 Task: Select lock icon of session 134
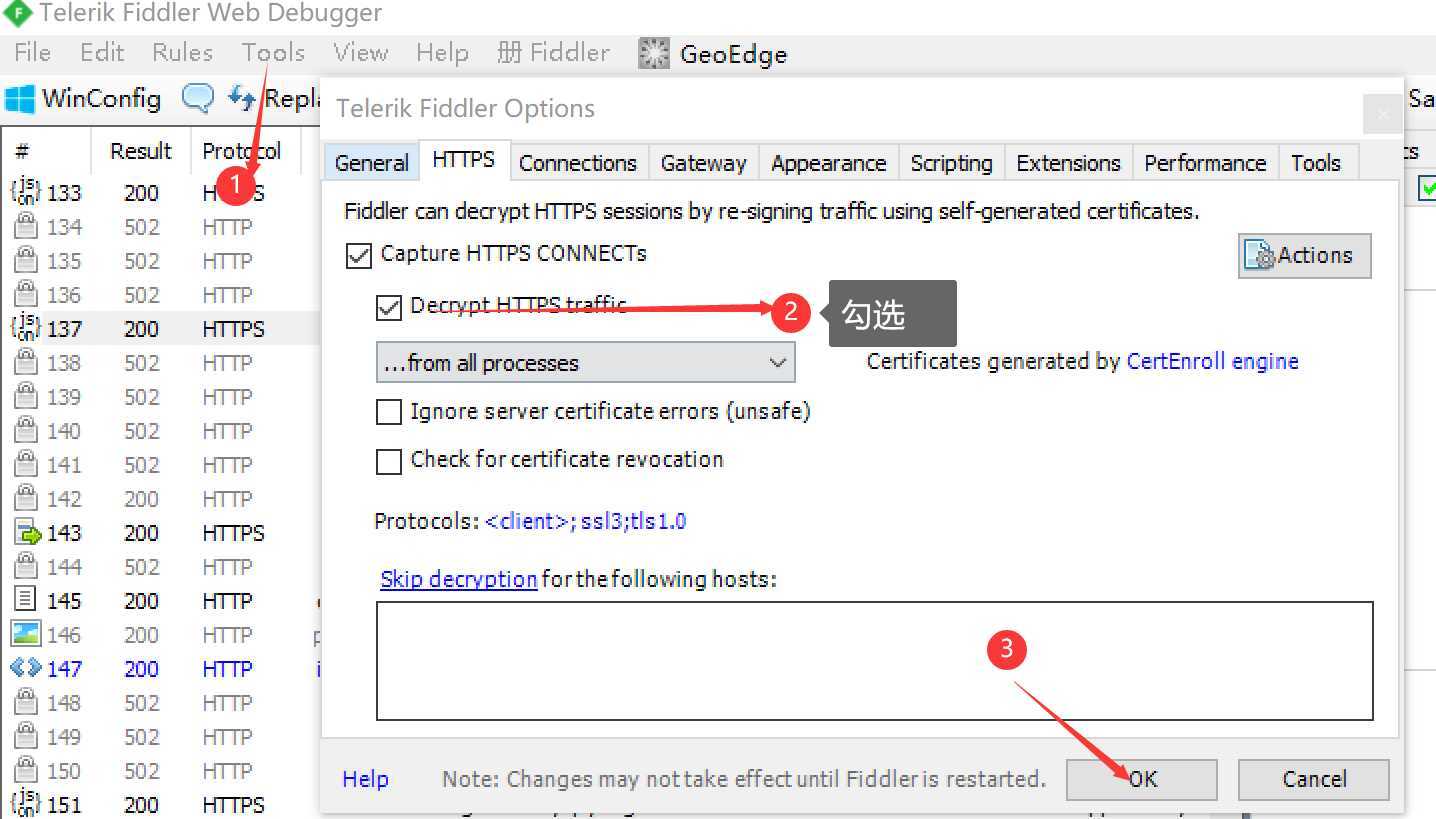point(26,226)
